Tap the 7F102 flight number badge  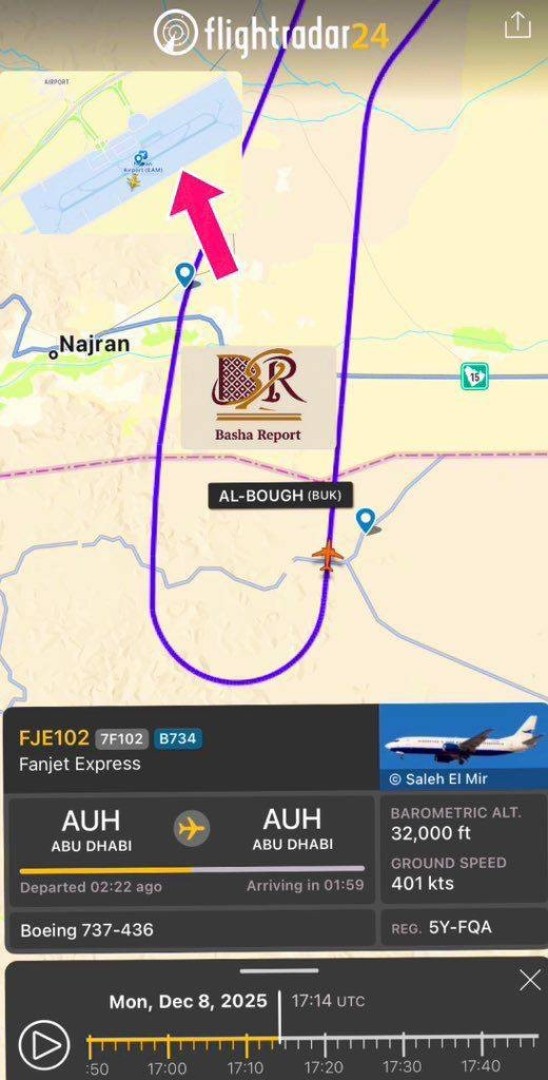tap(121, 739)
